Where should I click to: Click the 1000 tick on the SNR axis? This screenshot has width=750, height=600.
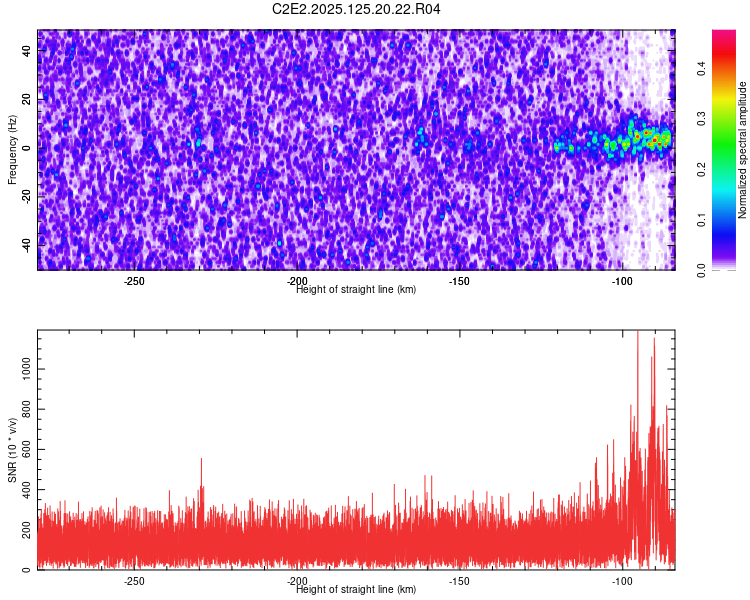click(x=26, y=369)
